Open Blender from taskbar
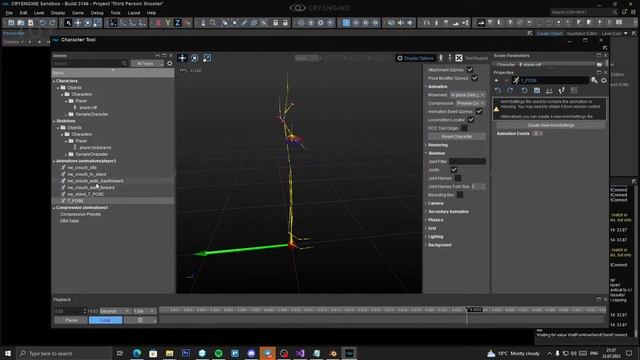640x360 pixels. [x=333, y=353]
